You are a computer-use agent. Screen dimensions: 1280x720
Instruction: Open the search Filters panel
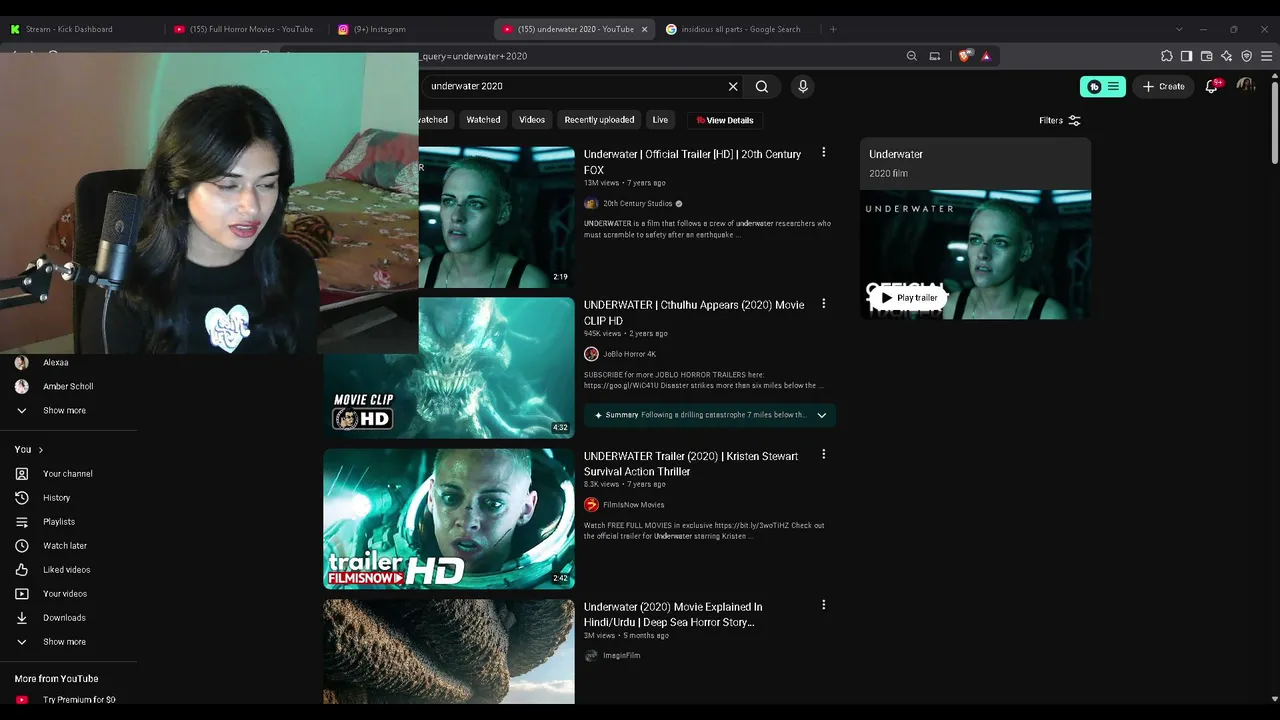pos(1060,120)
